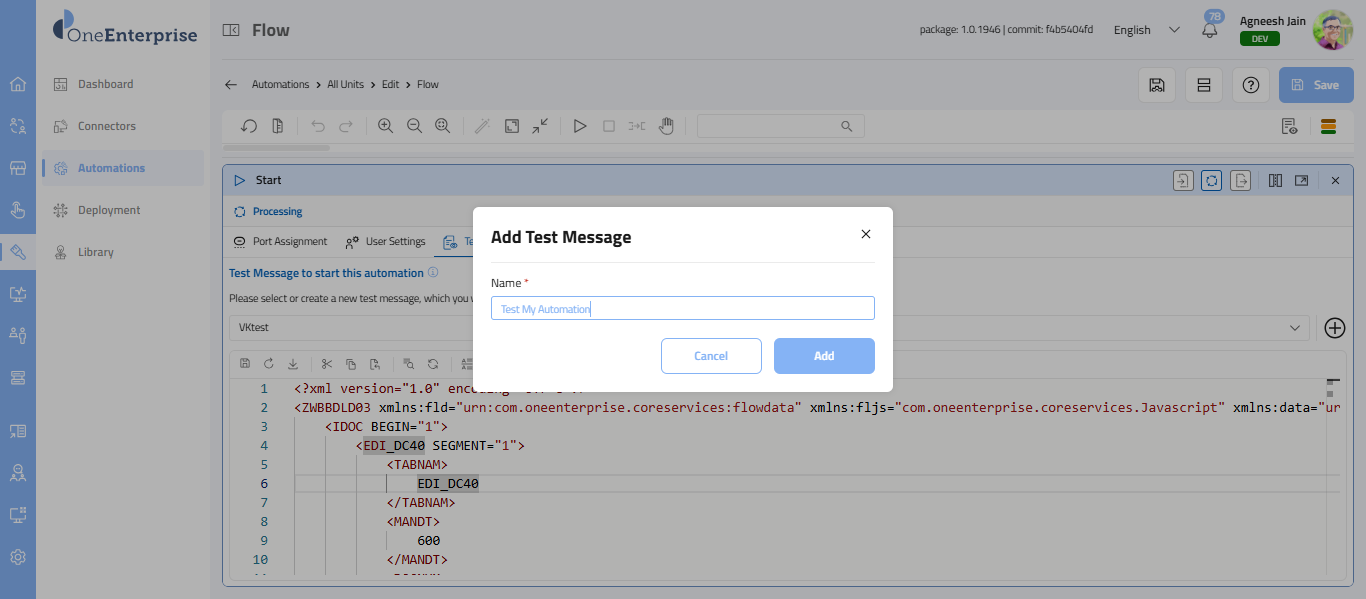Screen dimensions: 1366x599
Task: Click the Add button in the dialog
Action: pos(824,356)
